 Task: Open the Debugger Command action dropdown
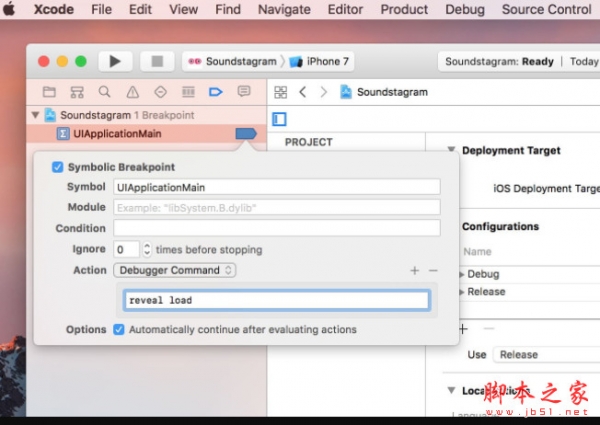(x=175, y=270)
